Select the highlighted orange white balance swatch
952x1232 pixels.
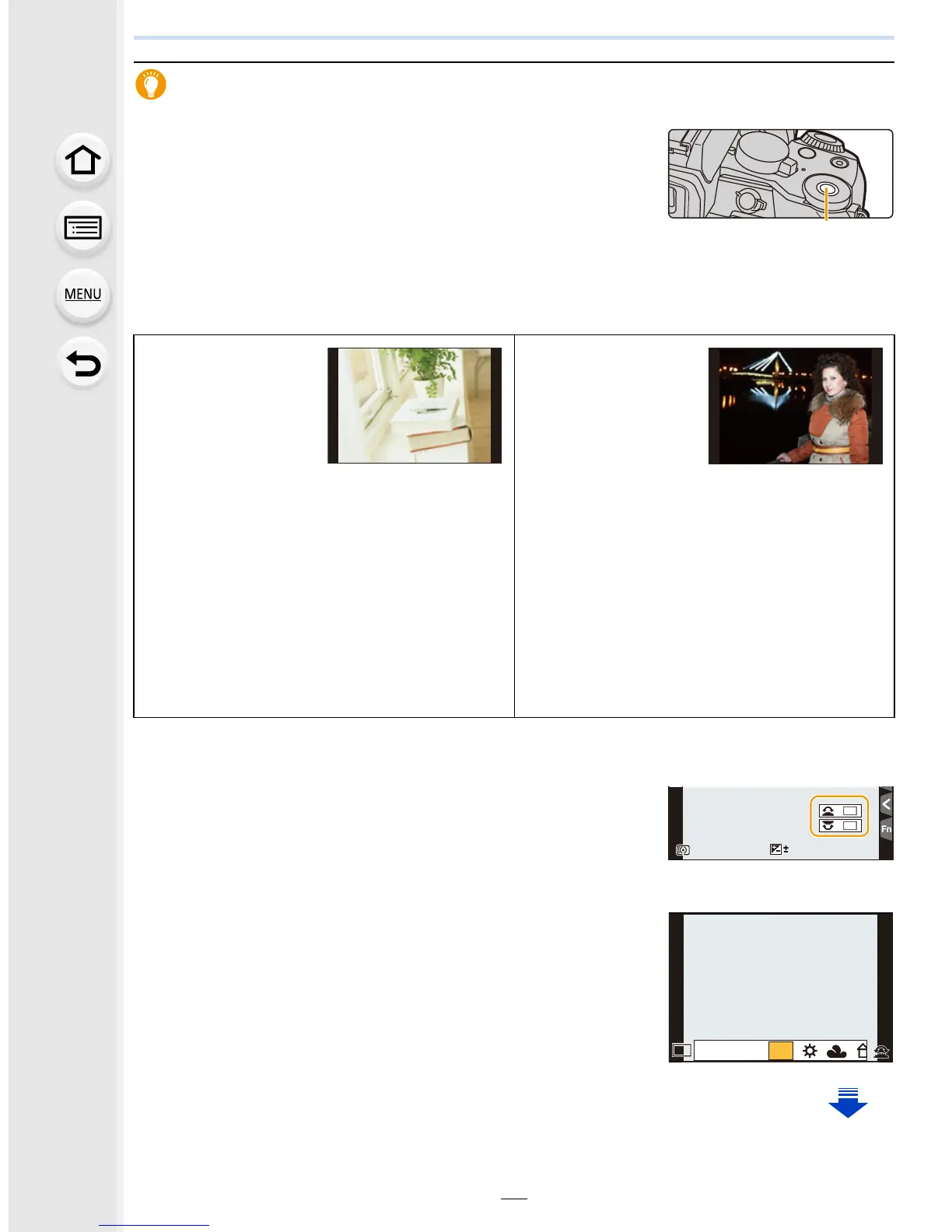780,1051
